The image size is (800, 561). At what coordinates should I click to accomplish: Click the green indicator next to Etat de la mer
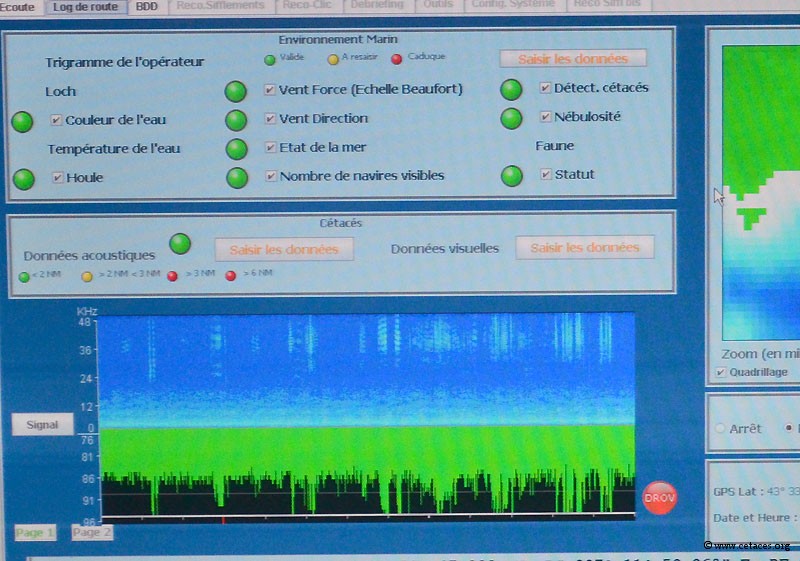click(x=236, y=149)
